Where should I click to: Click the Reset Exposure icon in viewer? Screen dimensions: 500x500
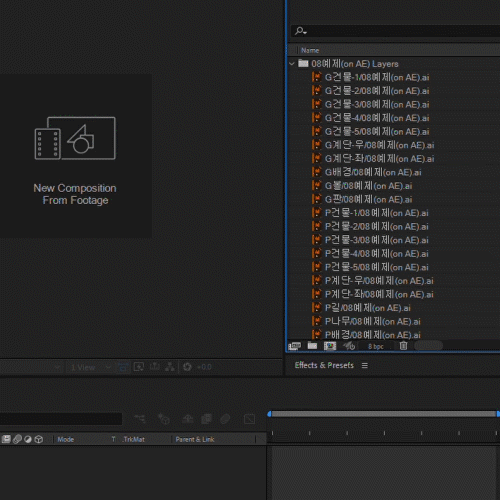click(187, 367)
